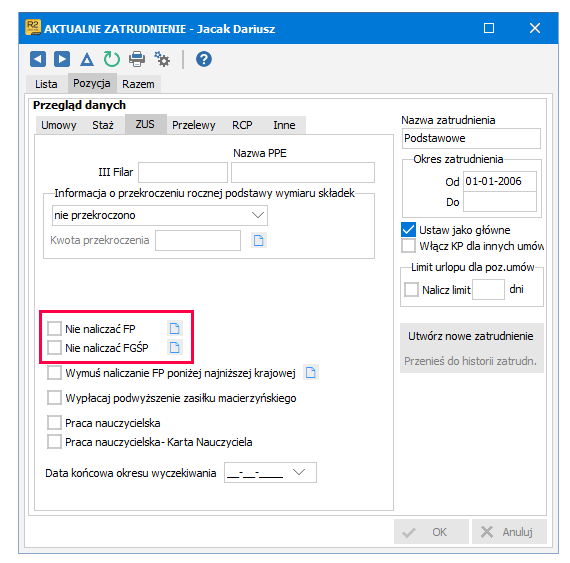Screen dimensions: 570x563
Task: Open help question mark icon
Action: coord(204,59)
